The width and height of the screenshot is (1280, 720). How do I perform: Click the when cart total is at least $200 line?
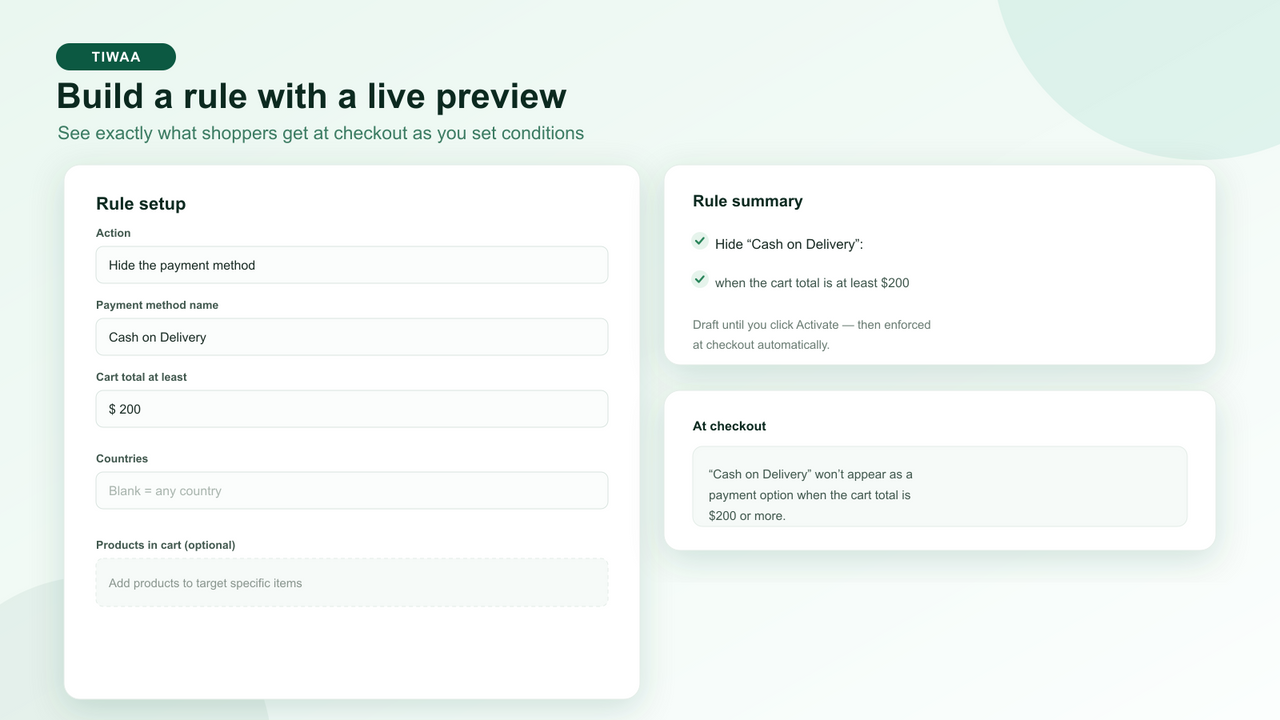[812, 283]
